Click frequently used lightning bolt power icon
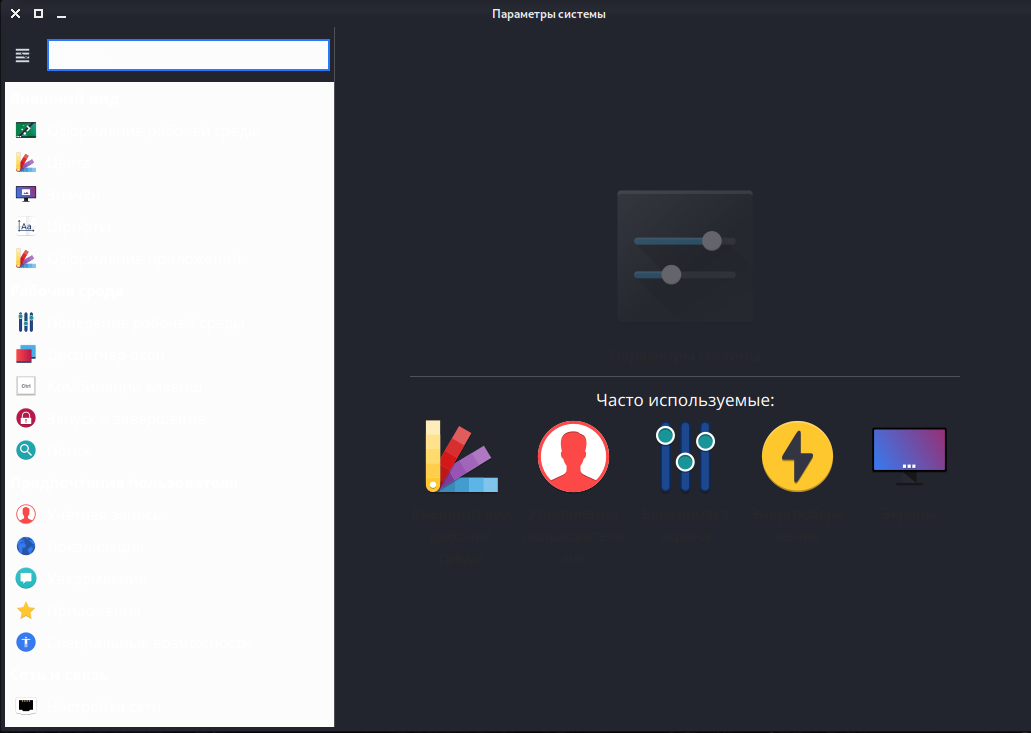Screen dimensions: 1031x733 click(x=797, y=457)
